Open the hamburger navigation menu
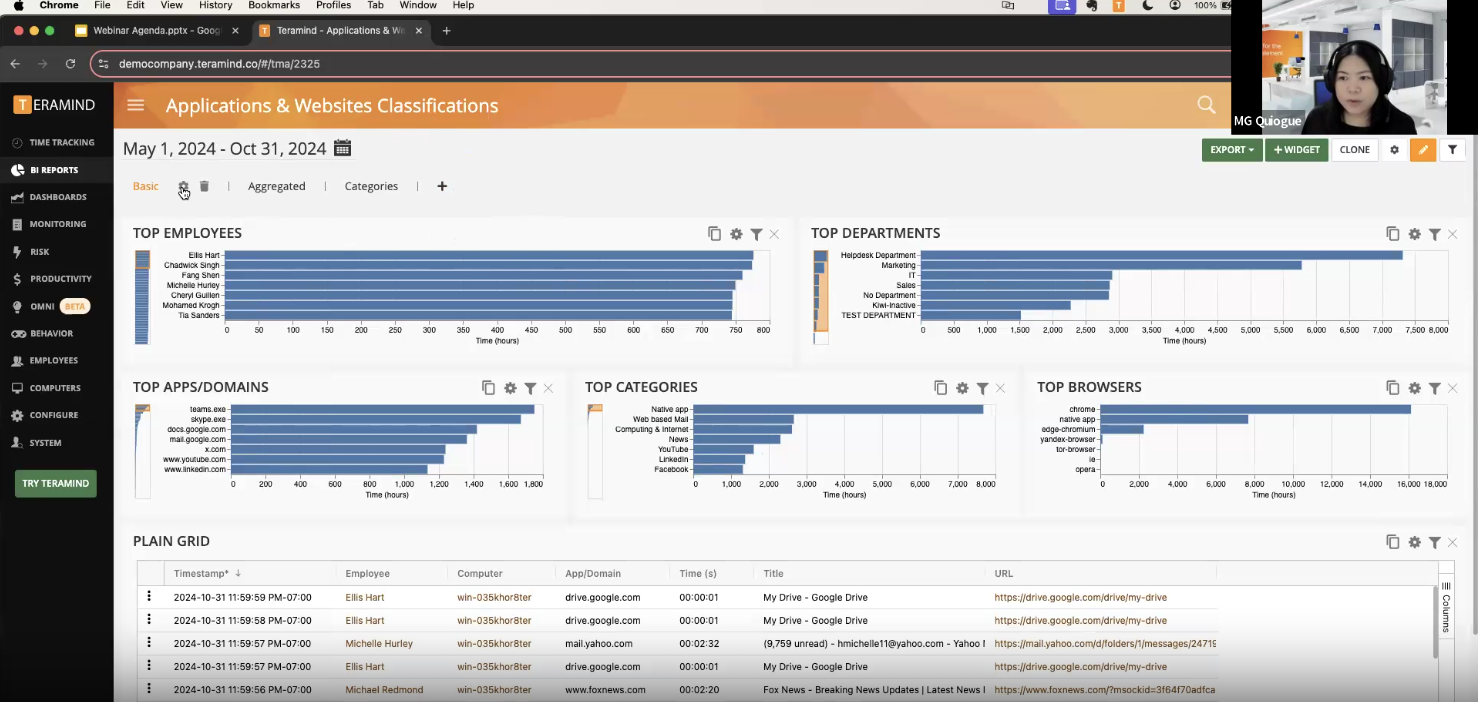The image size is (1478, 702). 136,105
